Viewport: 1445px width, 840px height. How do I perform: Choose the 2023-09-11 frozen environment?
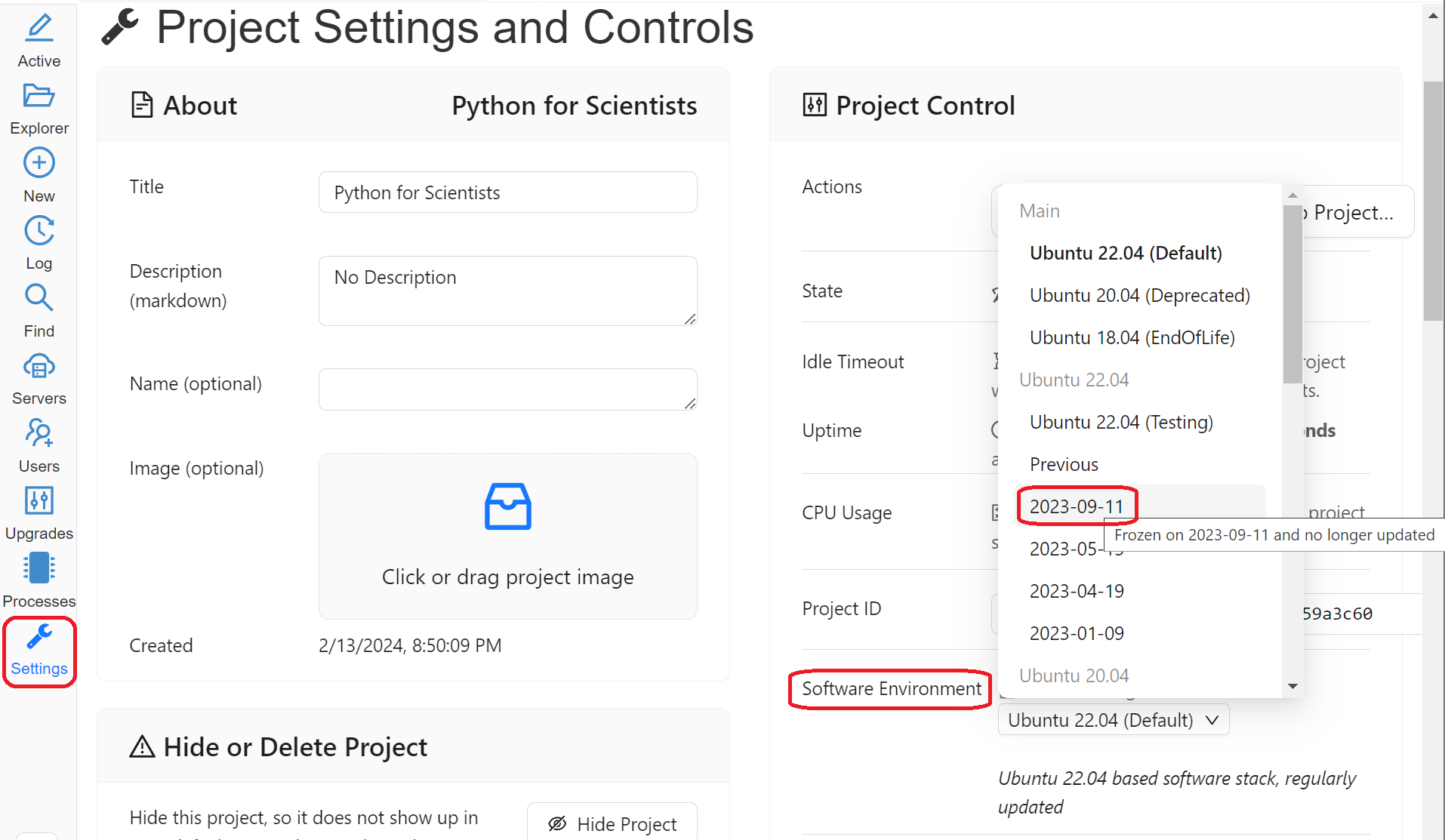point(1077,506)
